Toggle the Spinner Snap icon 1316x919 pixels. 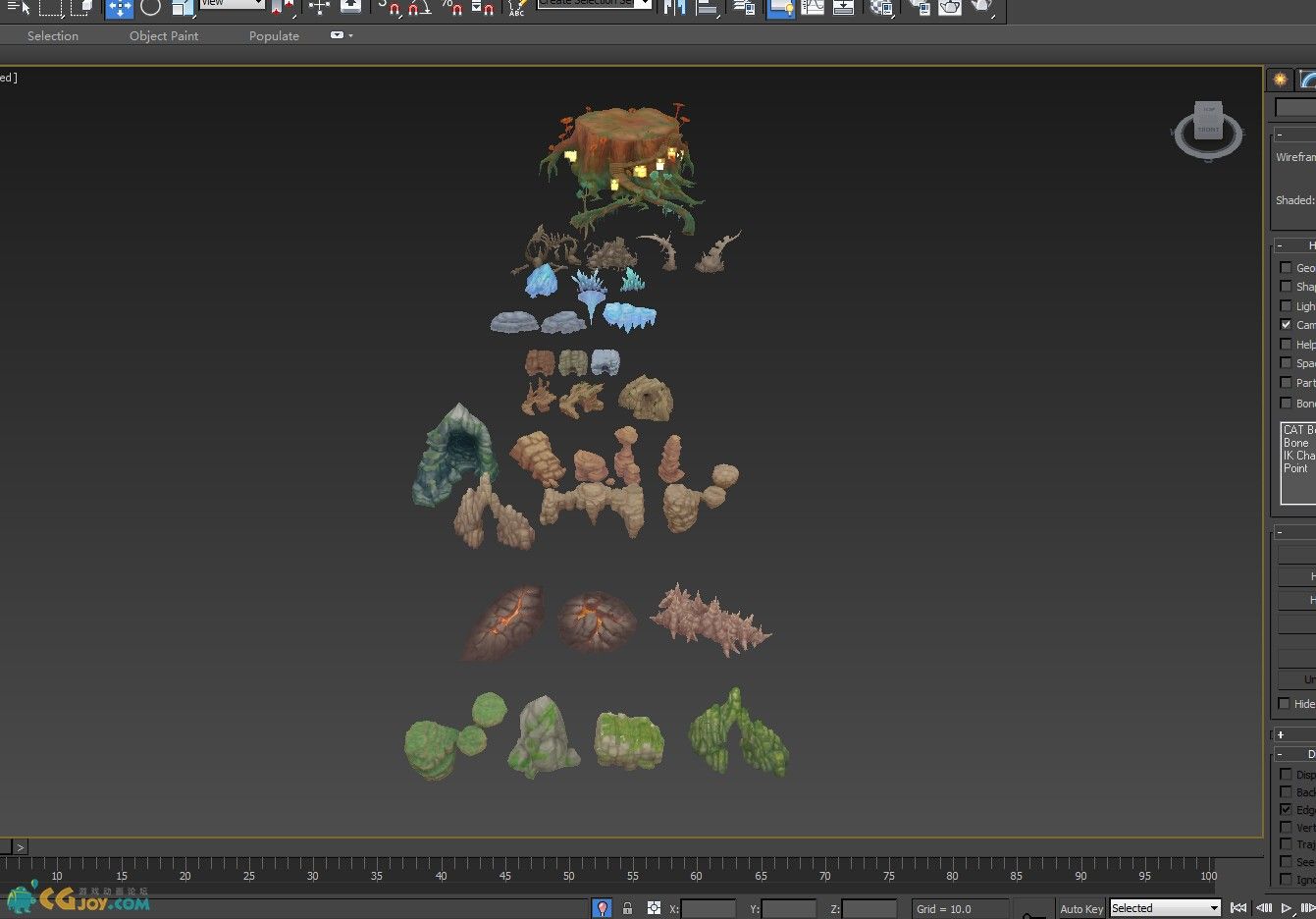pos(482,7)
